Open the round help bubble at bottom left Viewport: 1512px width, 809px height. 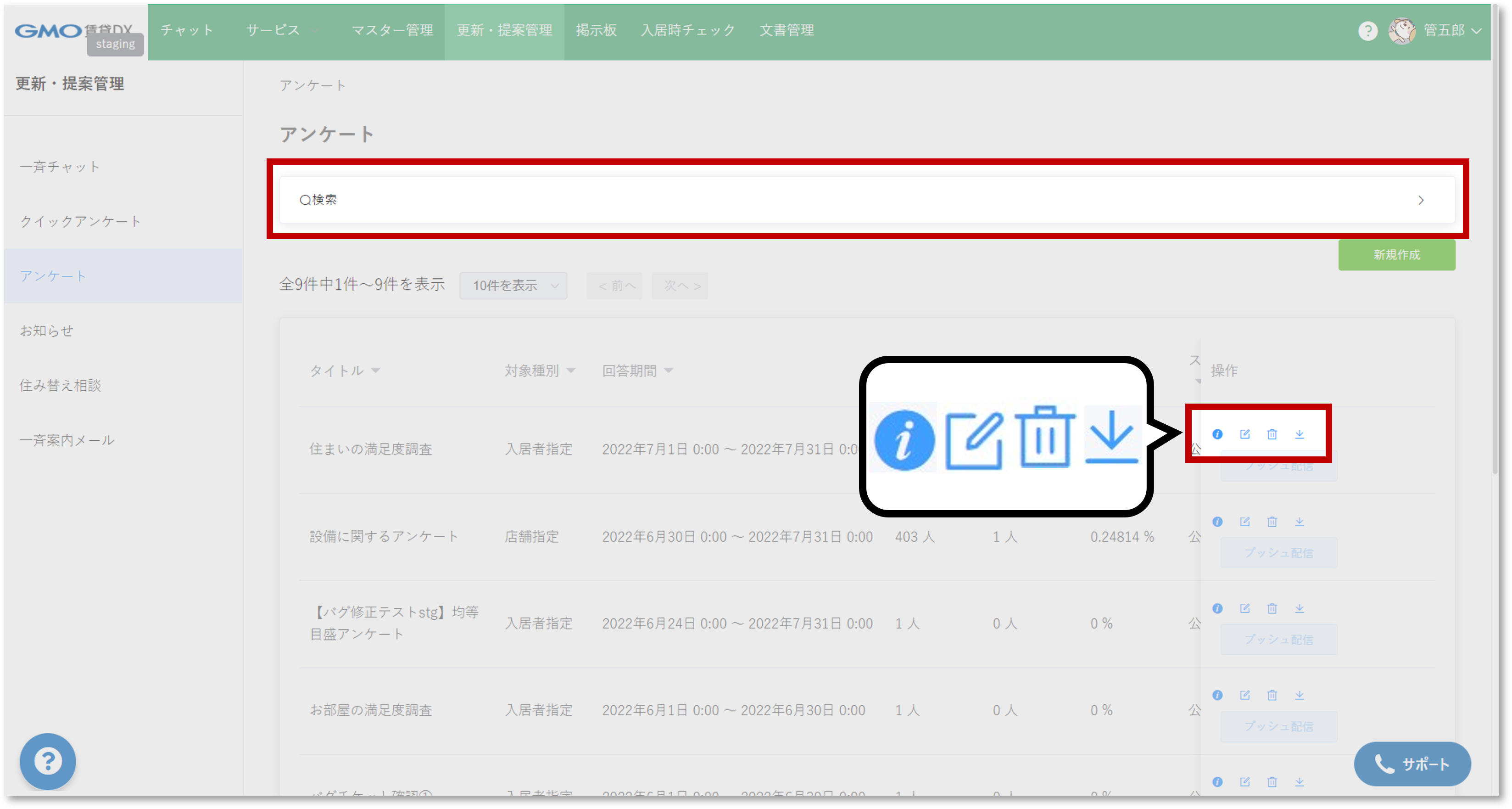click(x=48, y=761)
